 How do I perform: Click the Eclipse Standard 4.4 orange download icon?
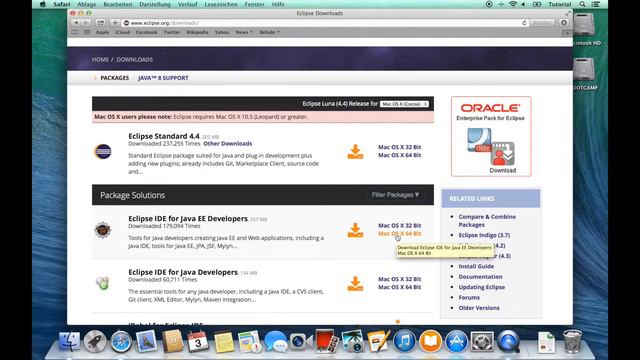click(x=355, y=152)
